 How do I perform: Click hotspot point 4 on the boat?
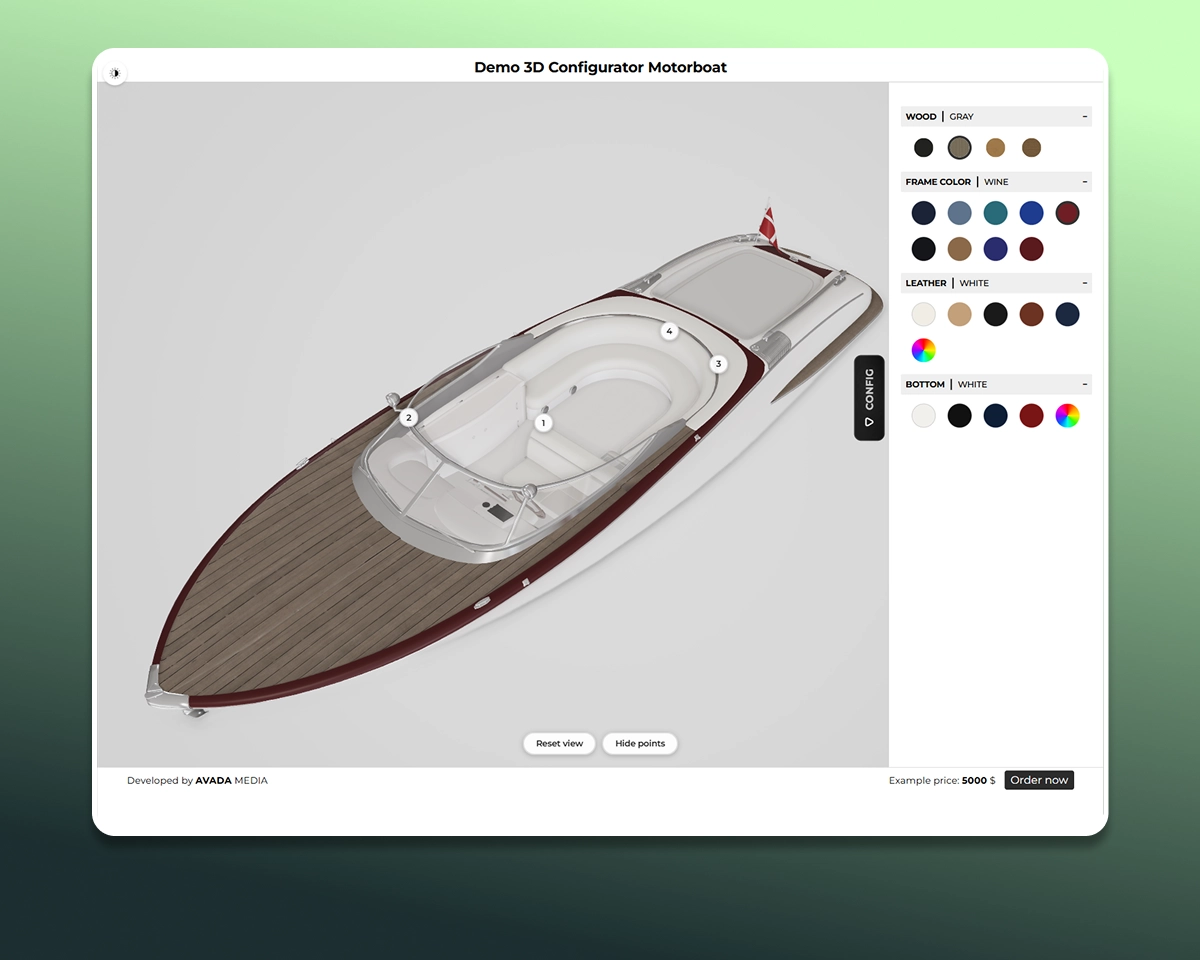670,331
